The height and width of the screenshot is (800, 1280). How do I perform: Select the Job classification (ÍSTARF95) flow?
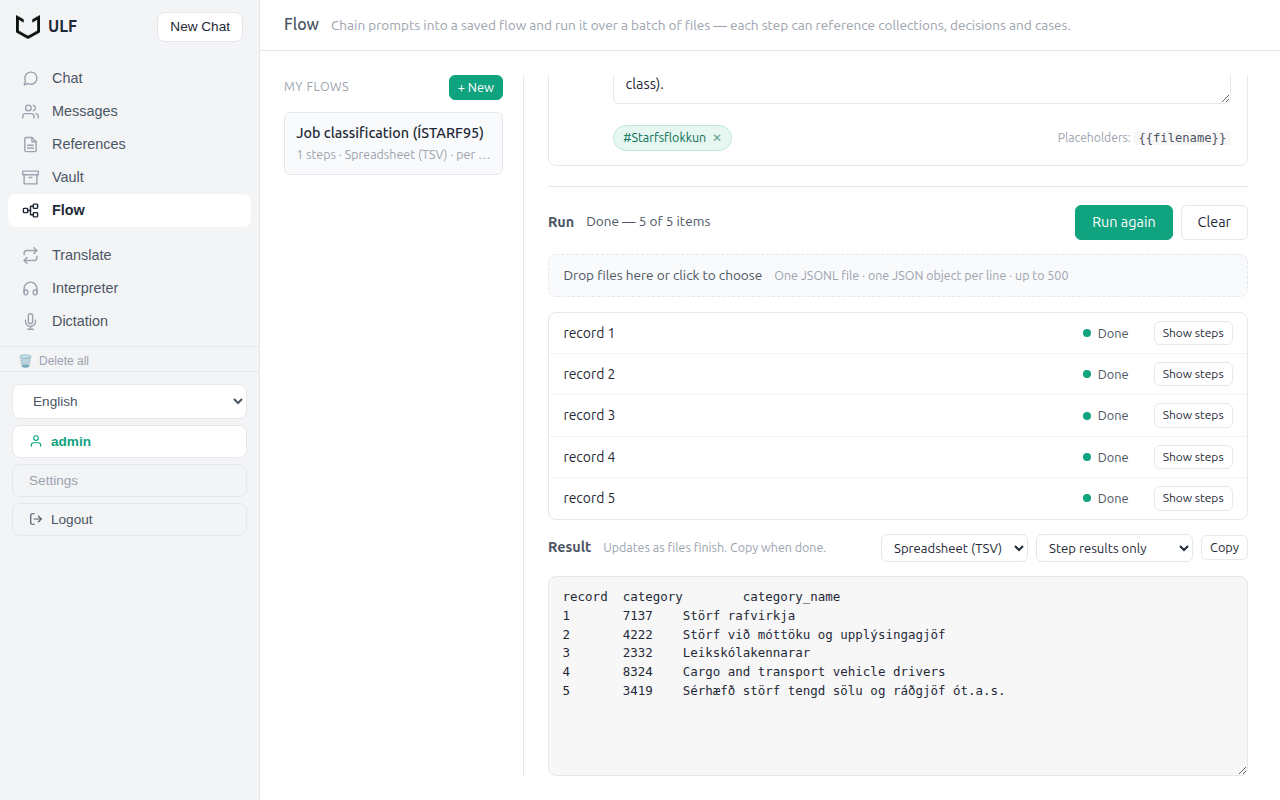[x=393, y=143]
